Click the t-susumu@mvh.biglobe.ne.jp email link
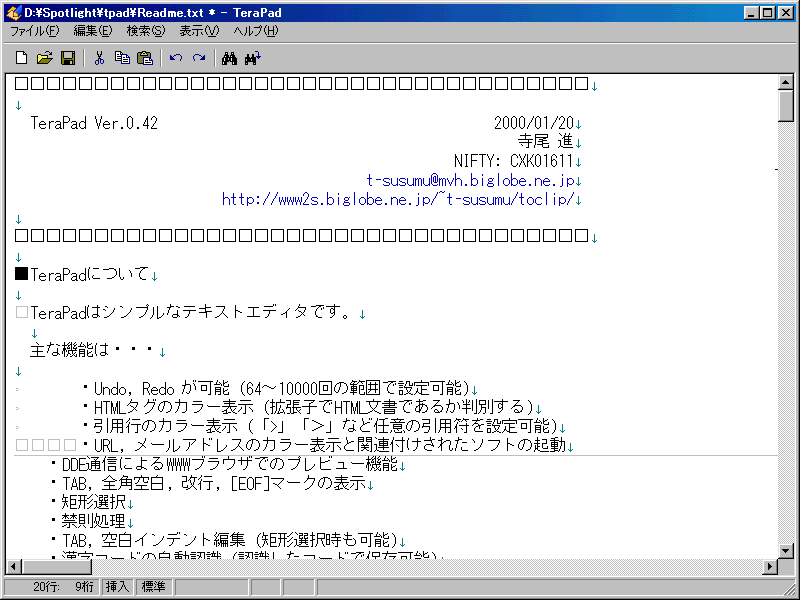The height and width of the screenshot is (600, 800). (x=470, y=181)
